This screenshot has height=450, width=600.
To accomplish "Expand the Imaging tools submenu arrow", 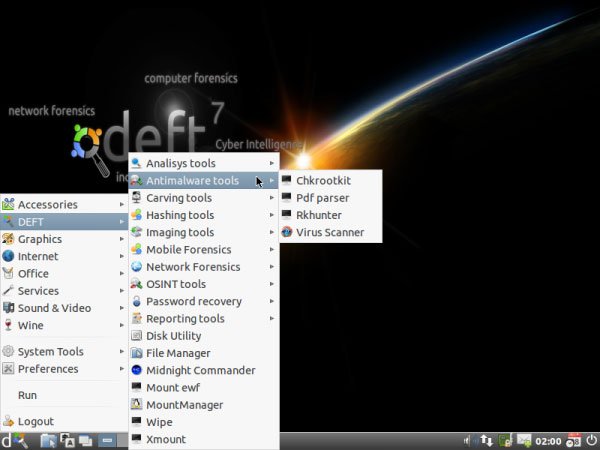I will 272,232.
